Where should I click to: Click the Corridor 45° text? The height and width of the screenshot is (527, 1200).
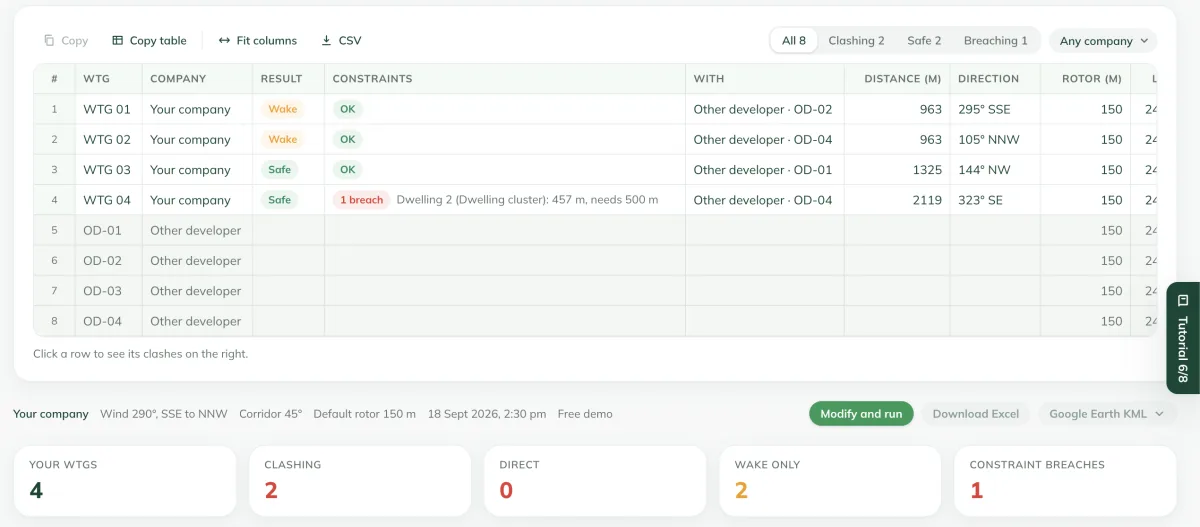click(270, 414)
